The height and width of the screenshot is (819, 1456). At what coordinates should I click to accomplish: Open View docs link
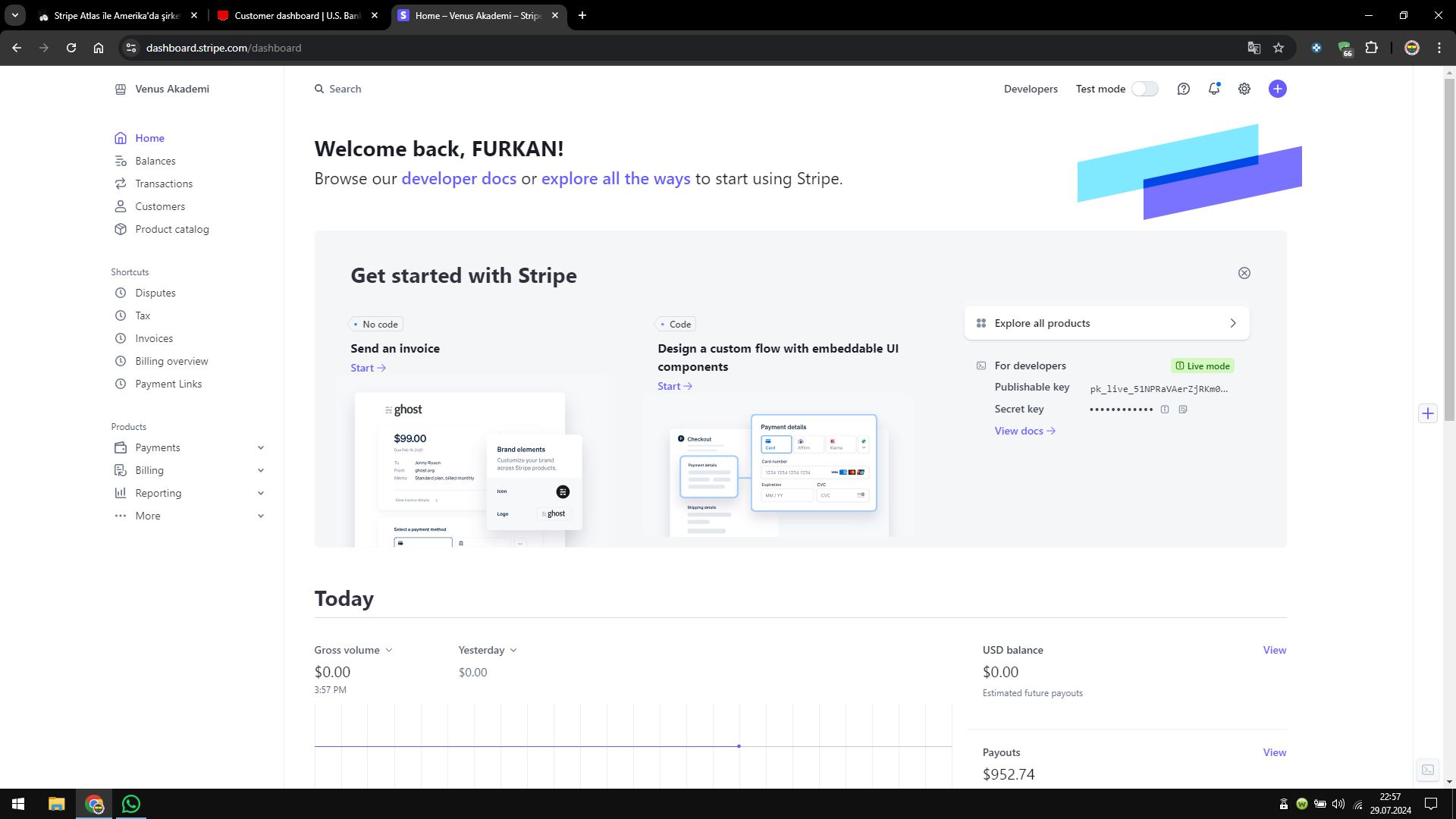1025,431
